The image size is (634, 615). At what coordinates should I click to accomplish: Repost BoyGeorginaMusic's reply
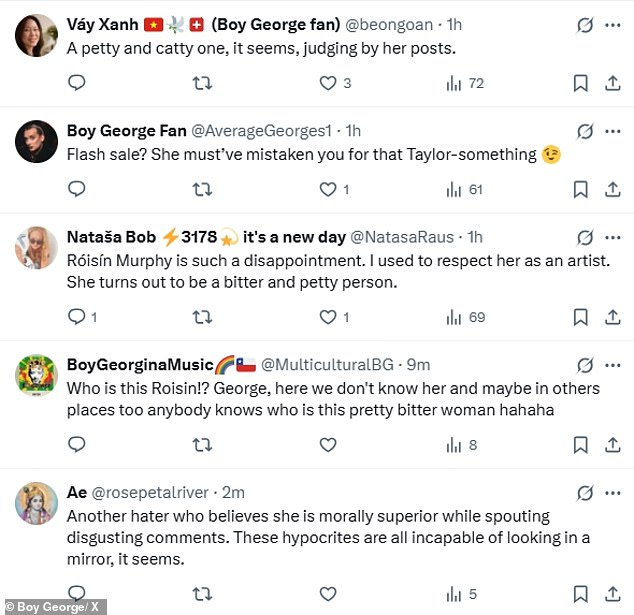pyautogui.click(x=202, y=445)
